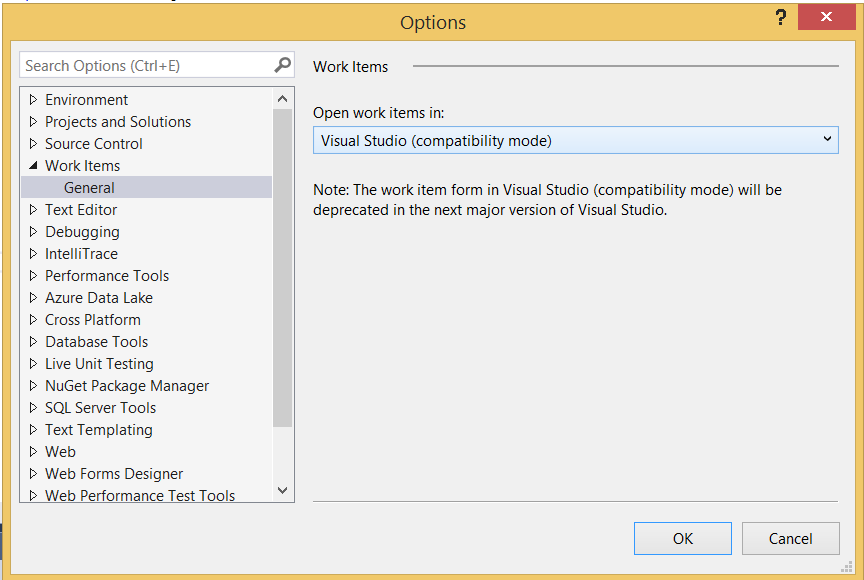The width and height of the screenshot is (864, 580).
Task: Select the General page under Work Items
Action: pyautogui.click(x=89, y=187)
